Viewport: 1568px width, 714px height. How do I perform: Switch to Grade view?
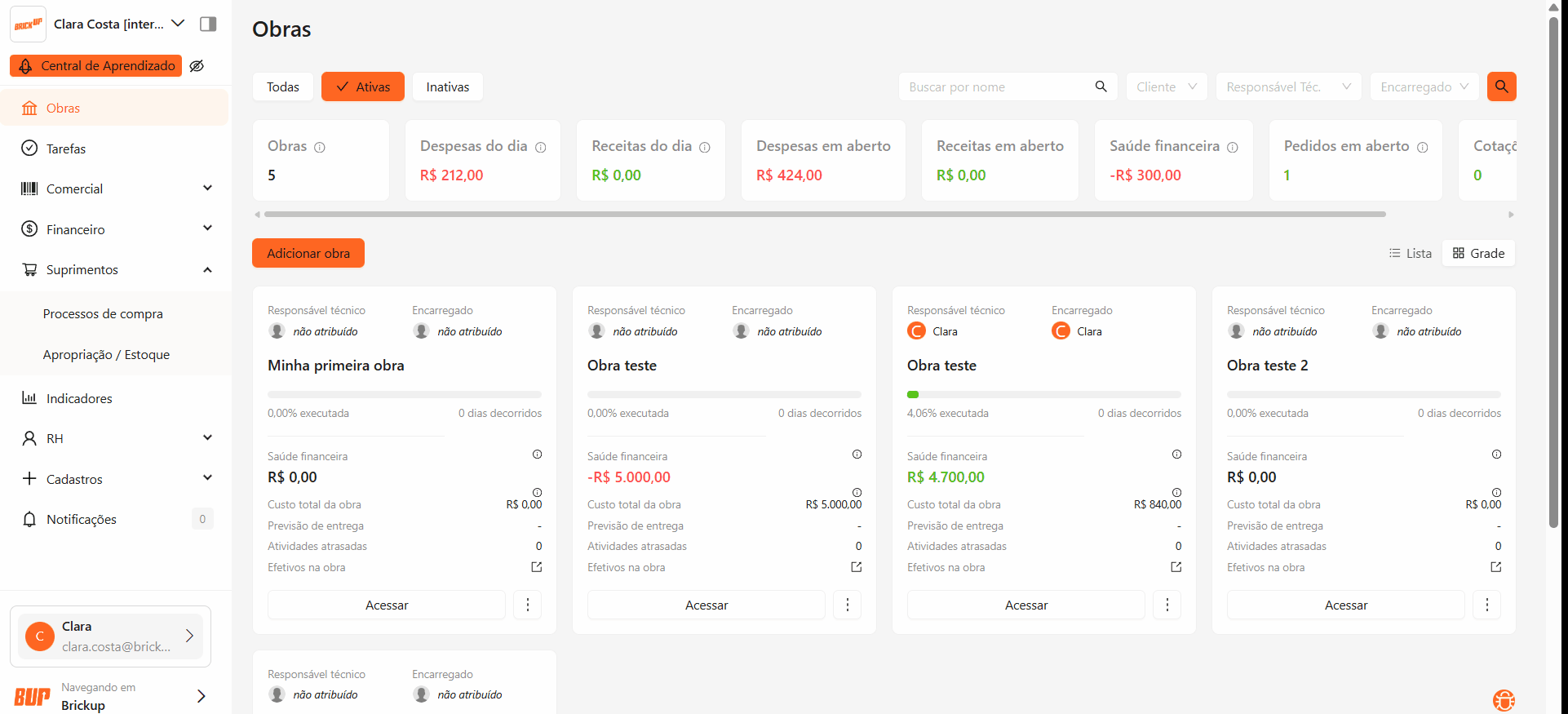click(1478, 254)
